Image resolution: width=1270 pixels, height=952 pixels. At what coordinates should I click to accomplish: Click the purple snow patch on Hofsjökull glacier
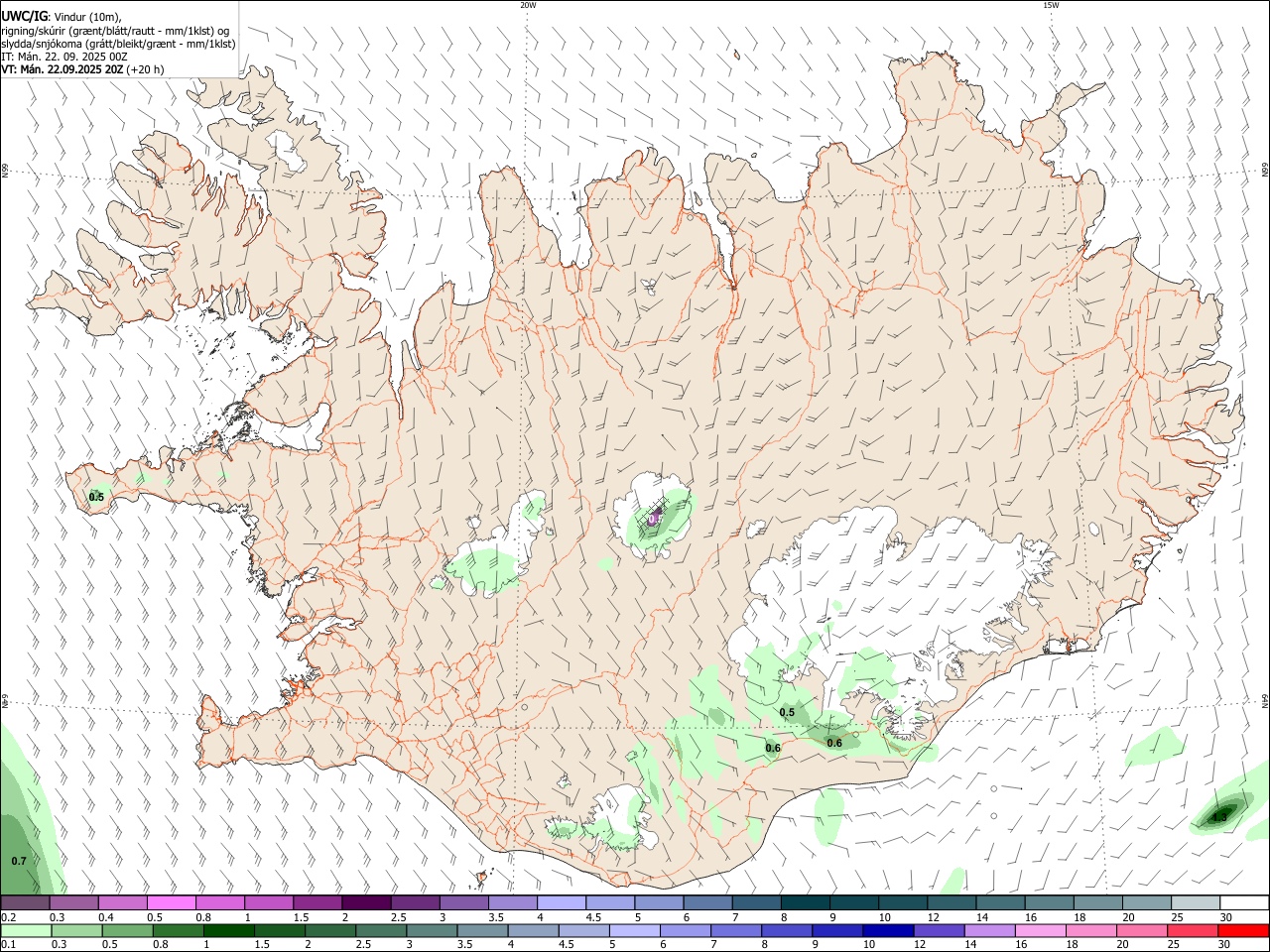pyautogui.click(x=654, y=517)
